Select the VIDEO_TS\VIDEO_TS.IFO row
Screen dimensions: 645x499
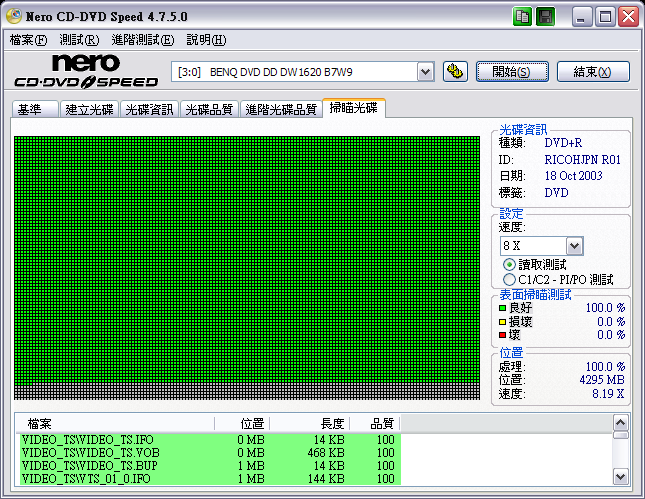click(x=209, y=440)
